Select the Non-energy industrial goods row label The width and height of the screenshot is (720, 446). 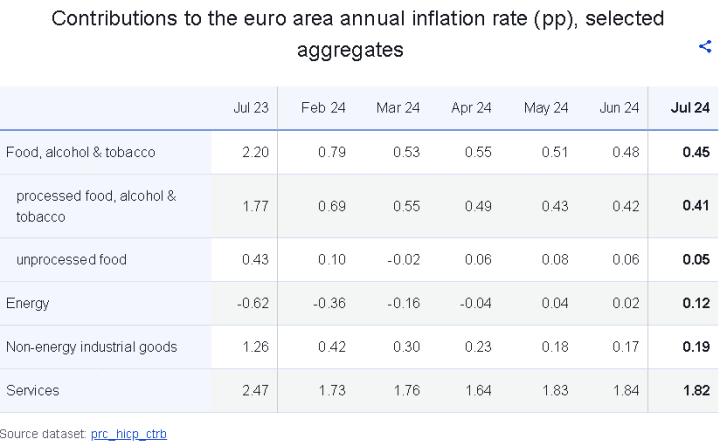pyautogui.click(x=91, y=347)
